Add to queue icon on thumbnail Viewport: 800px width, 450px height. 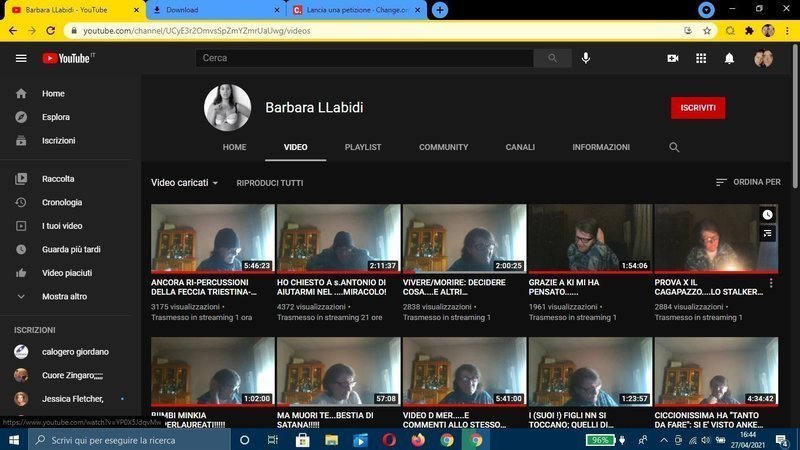tap(767, 233)
